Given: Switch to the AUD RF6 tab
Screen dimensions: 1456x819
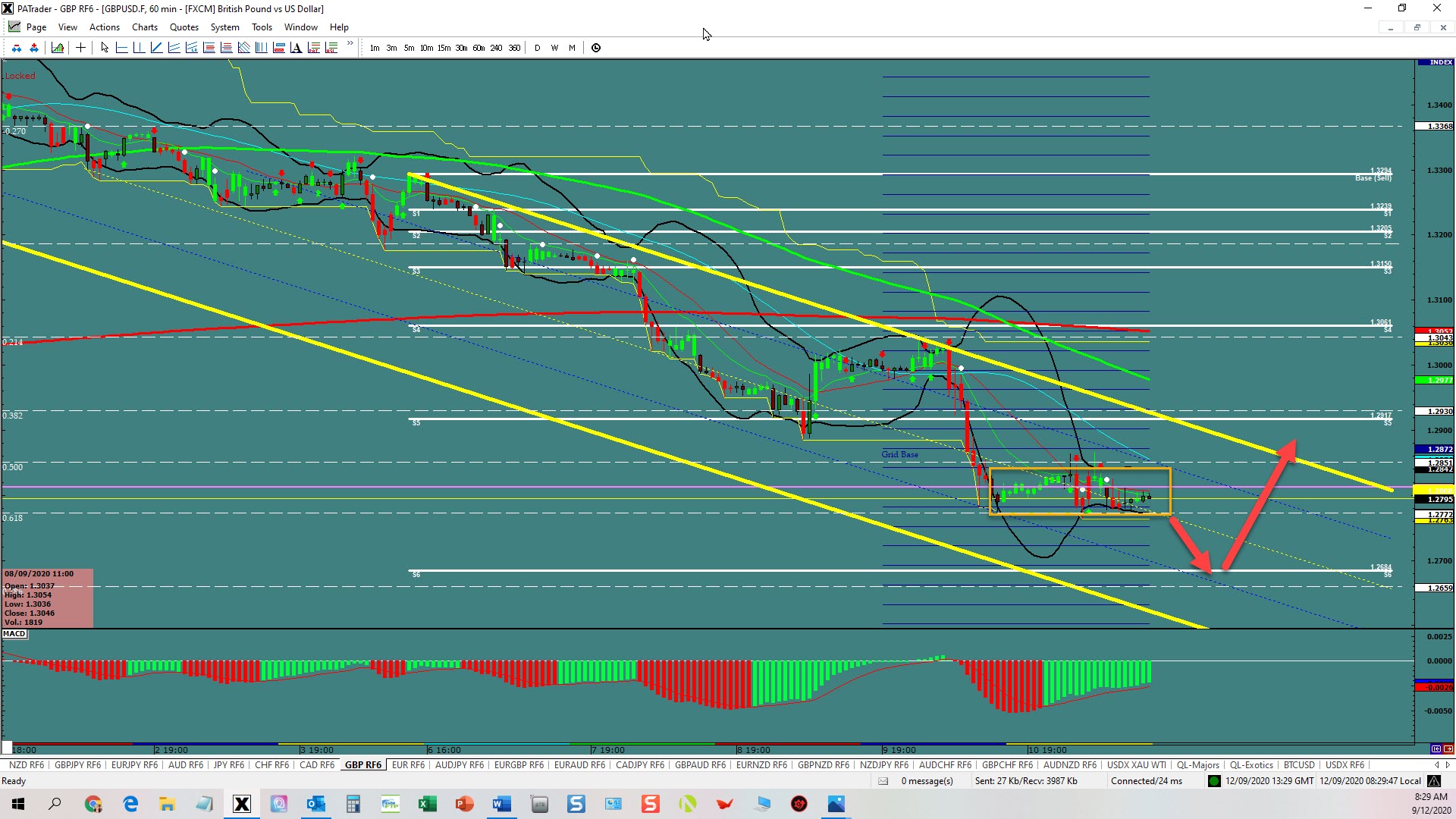Looking at the screenshot, I should coord(186,765).
